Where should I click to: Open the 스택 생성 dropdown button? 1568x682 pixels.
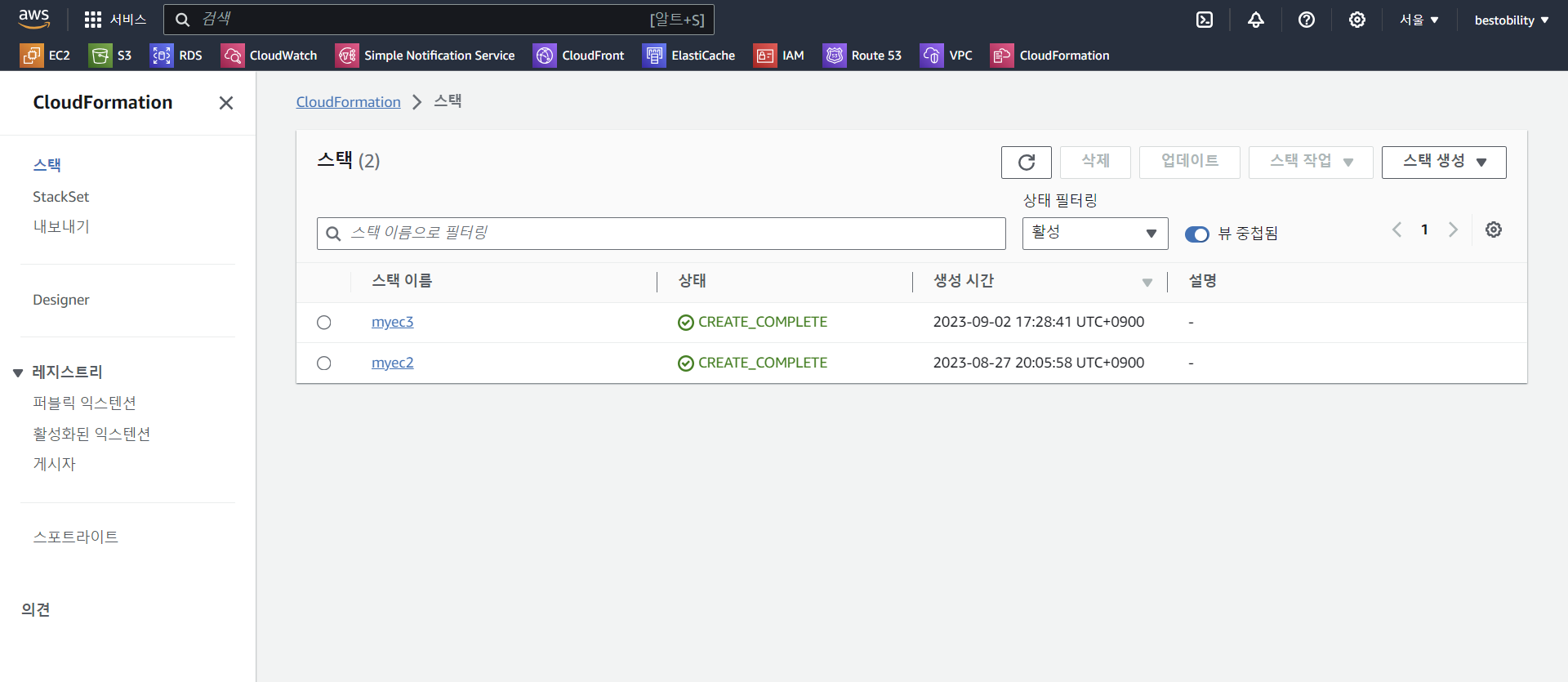tap(1444, 163)
